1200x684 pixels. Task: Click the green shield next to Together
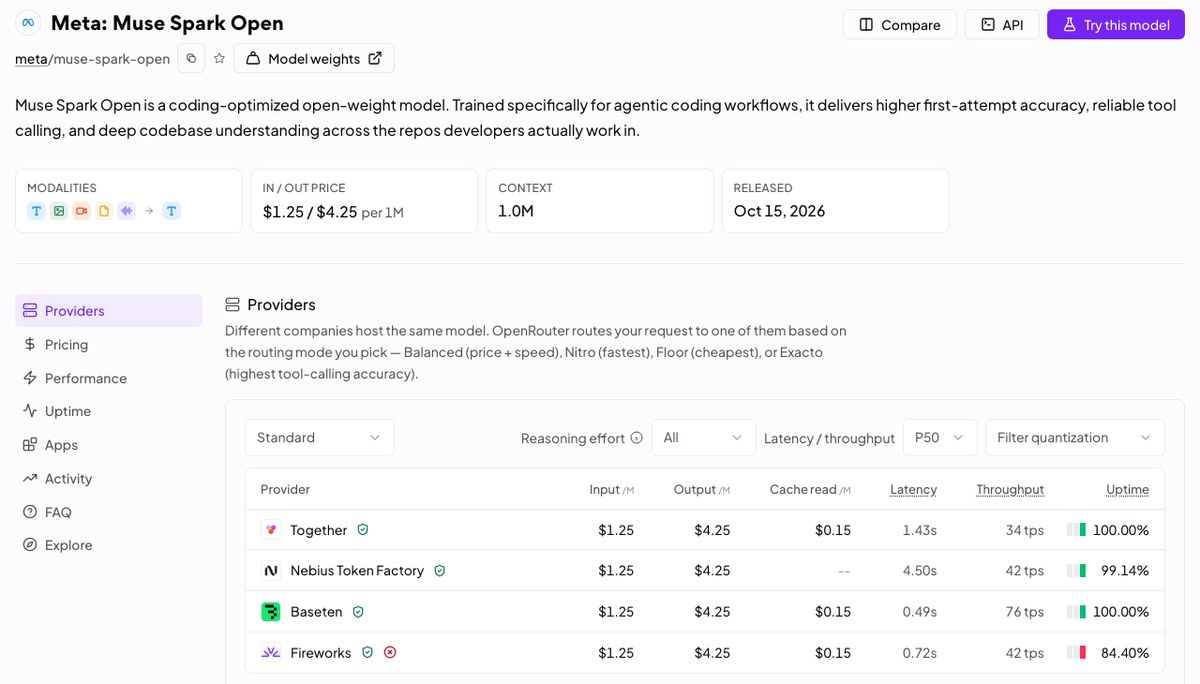363,530
